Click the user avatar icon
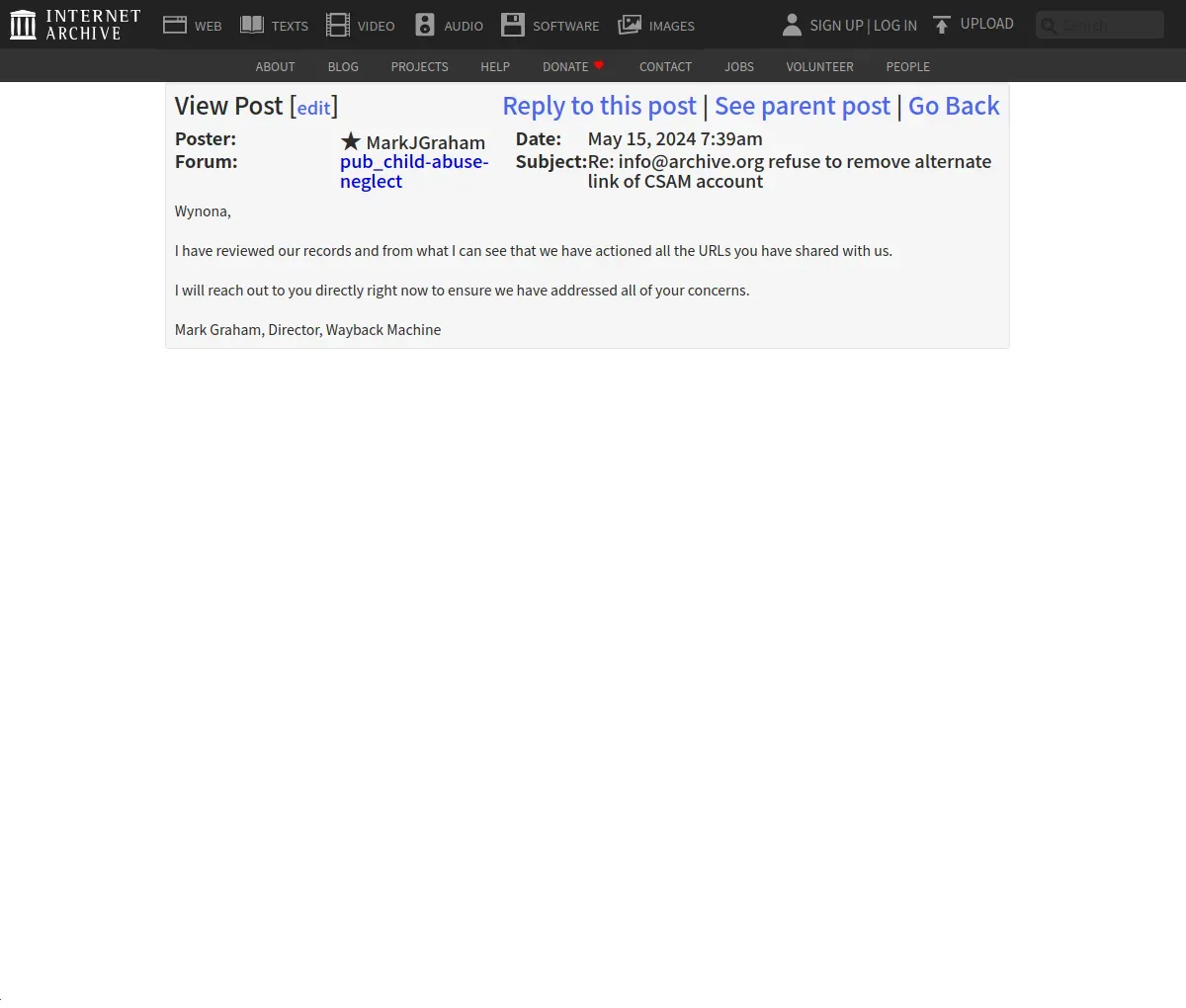This screenshot has height=1008, width=1186. coord(792,25)
